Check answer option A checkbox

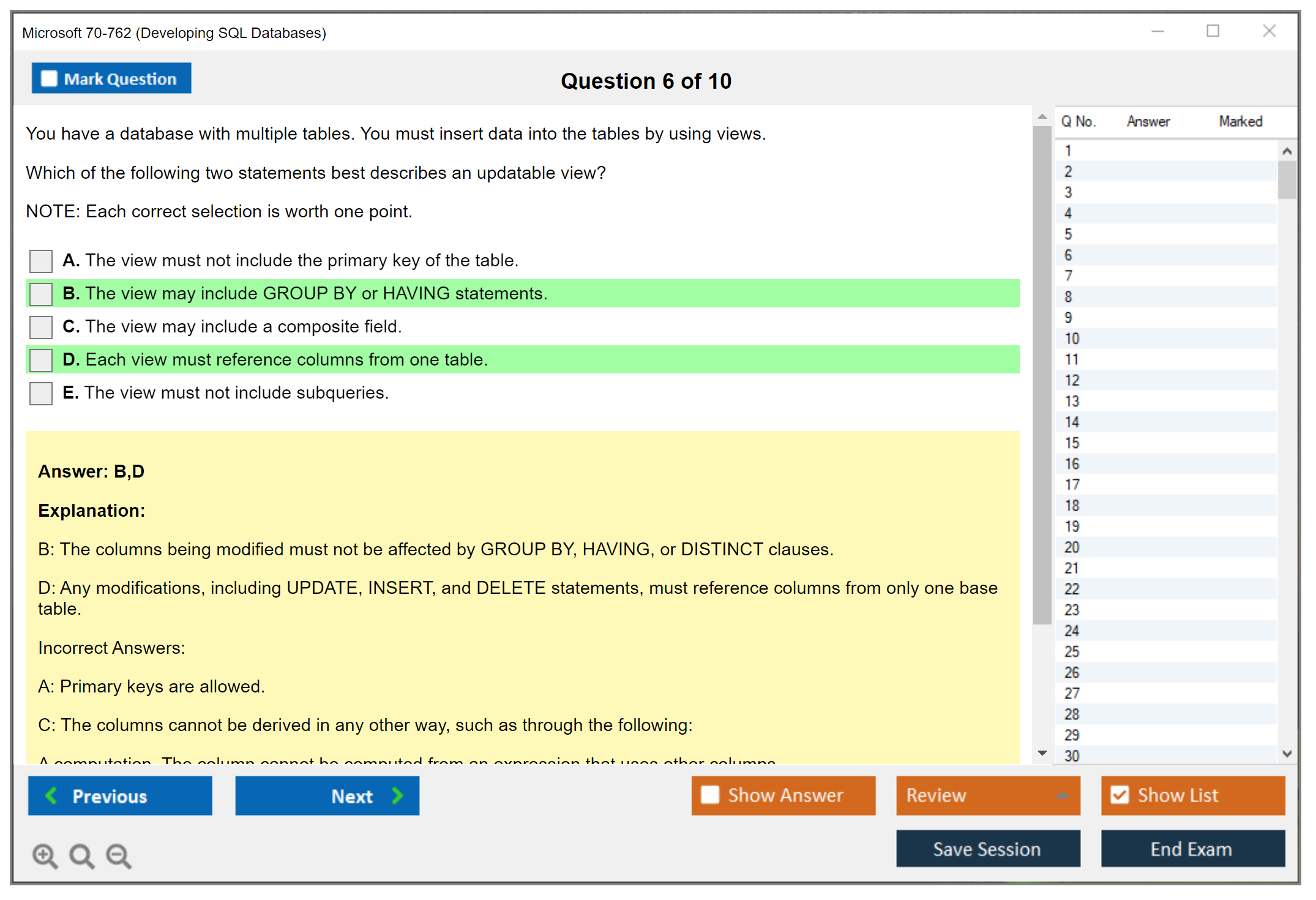click(41, 261)
